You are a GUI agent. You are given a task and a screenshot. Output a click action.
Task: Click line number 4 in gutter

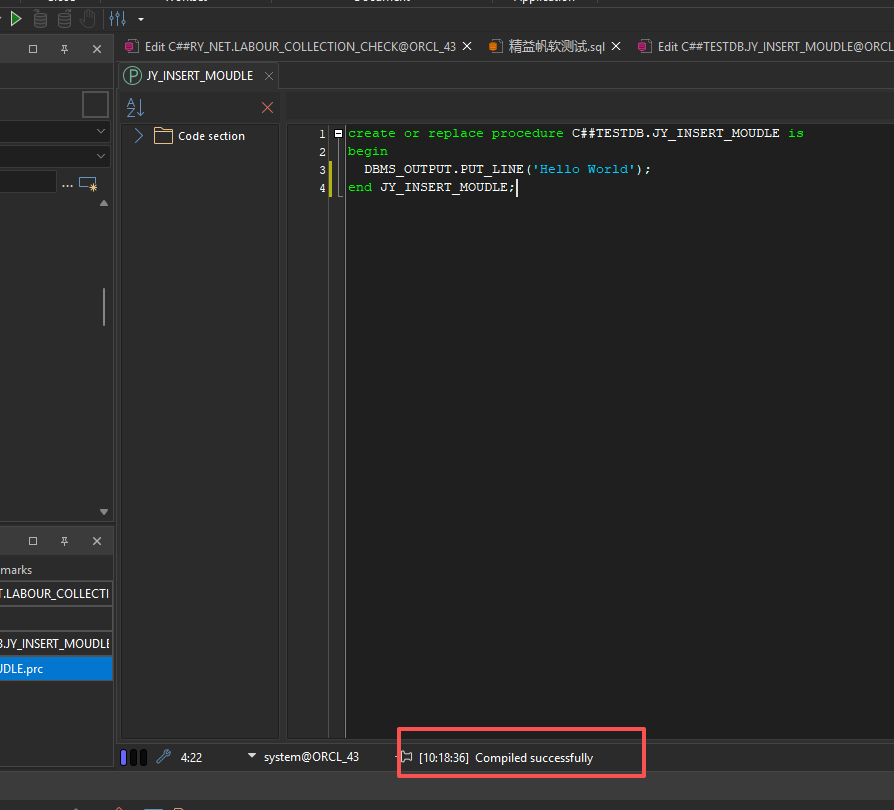pyautogui.click(x=322, y=188)
